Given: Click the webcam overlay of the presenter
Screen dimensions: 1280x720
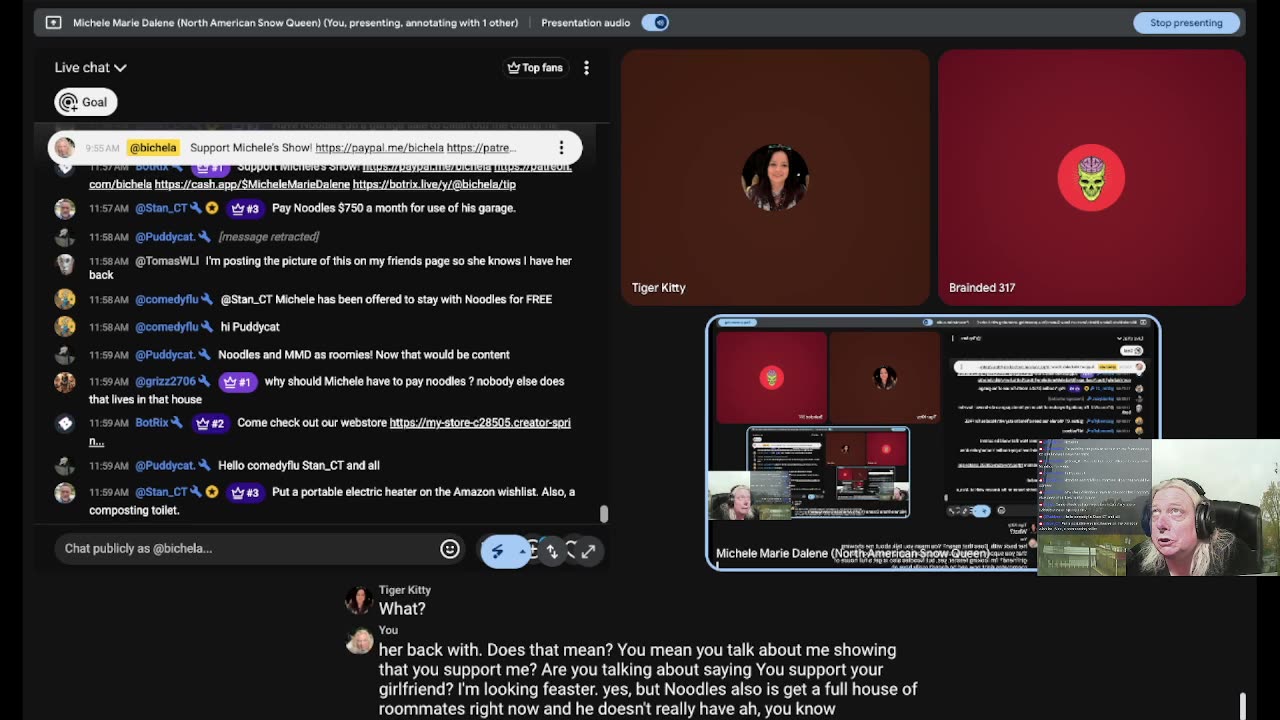Looking at the screenshot, I should click(1158, 508).
